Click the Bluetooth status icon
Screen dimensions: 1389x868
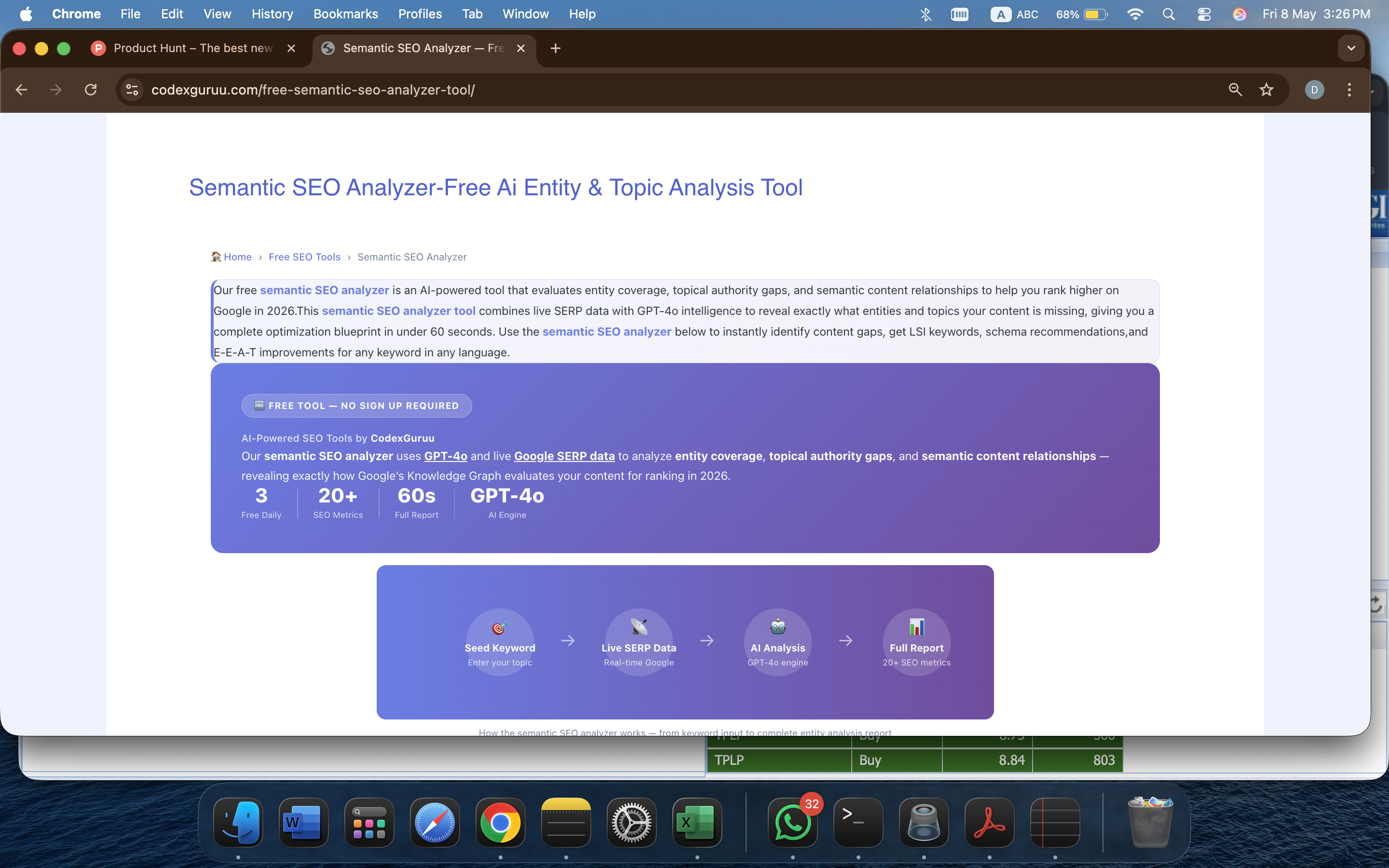tap(925, 14)
